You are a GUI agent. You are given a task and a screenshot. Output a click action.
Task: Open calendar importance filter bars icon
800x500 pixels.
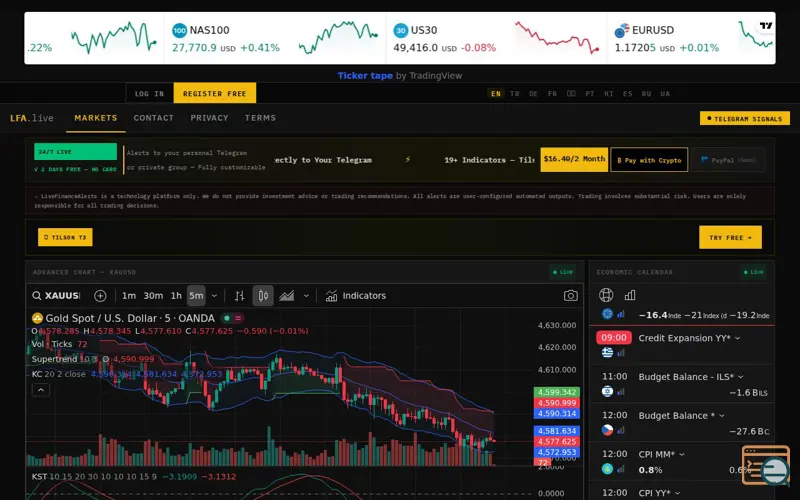[630, 295]
